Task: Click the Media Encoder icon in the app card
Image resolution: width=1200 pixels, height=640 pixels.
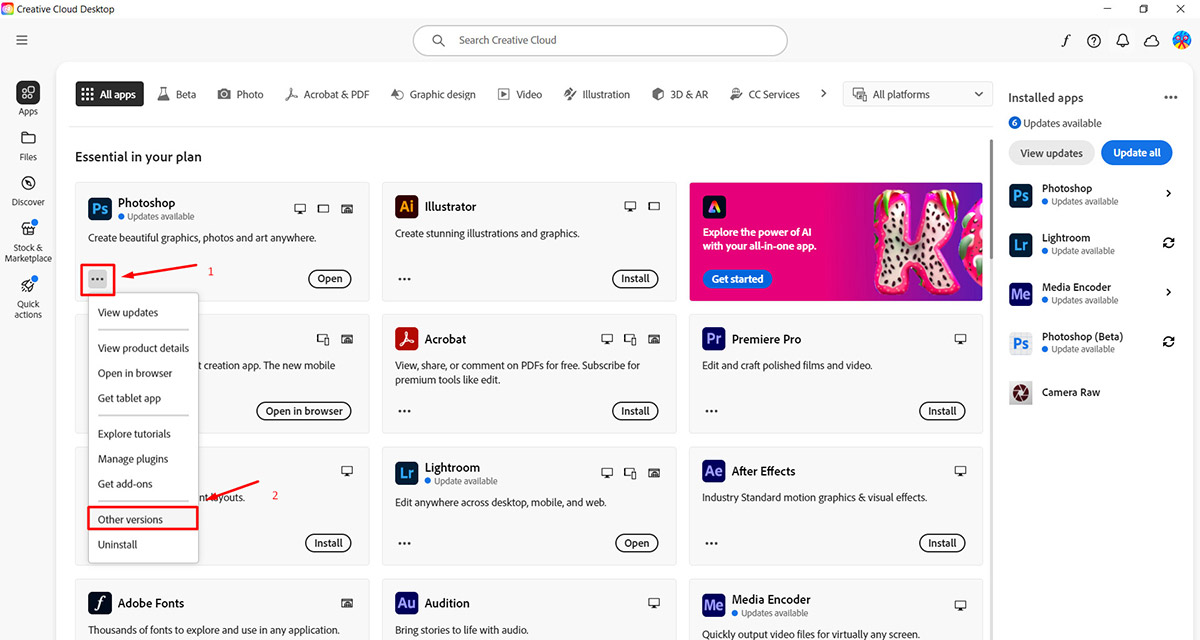Action: pos(714,604)
